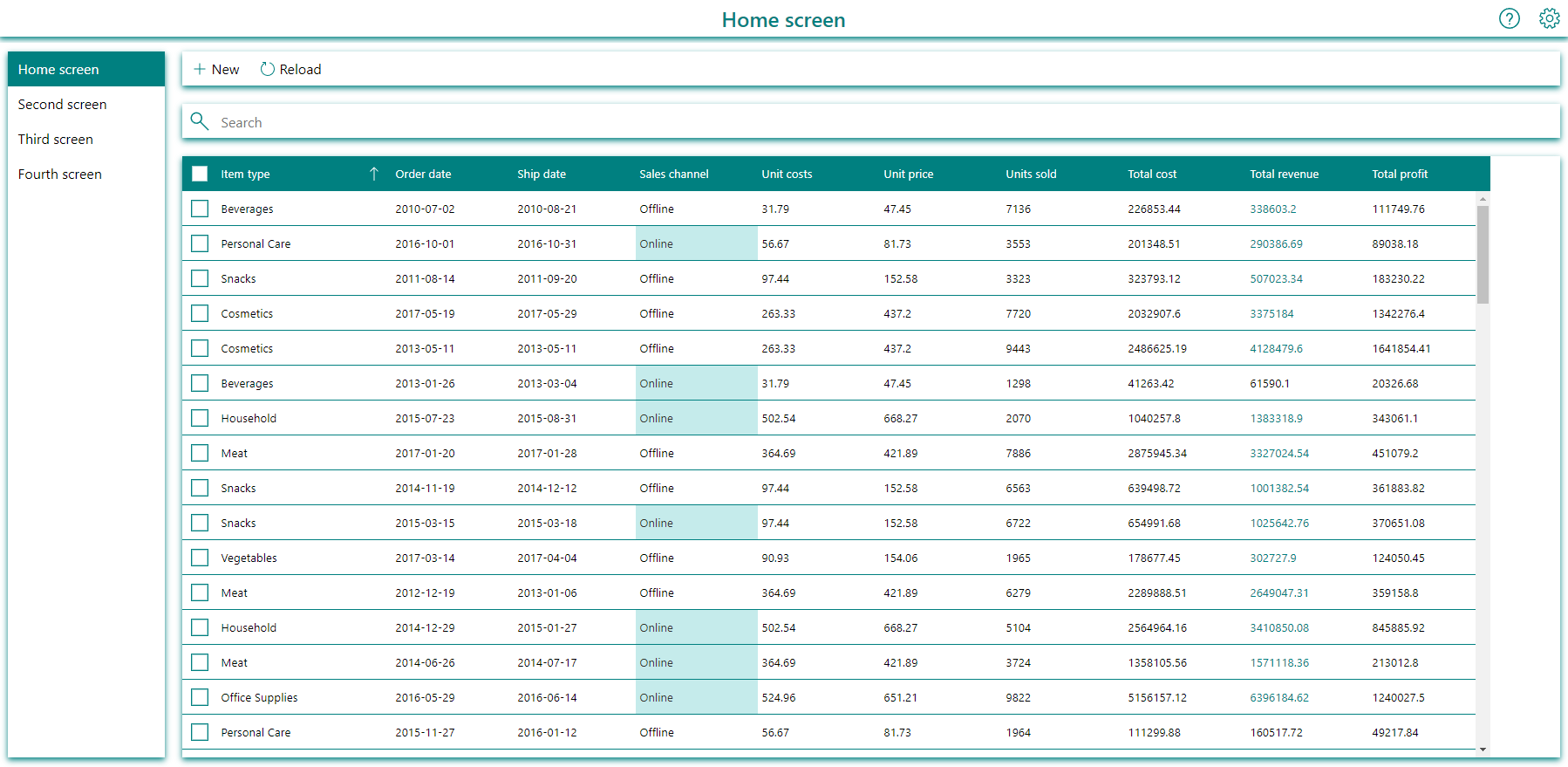Sort by Order date column header
This screenshot has width=1568, height=767.
click(423, 174)
